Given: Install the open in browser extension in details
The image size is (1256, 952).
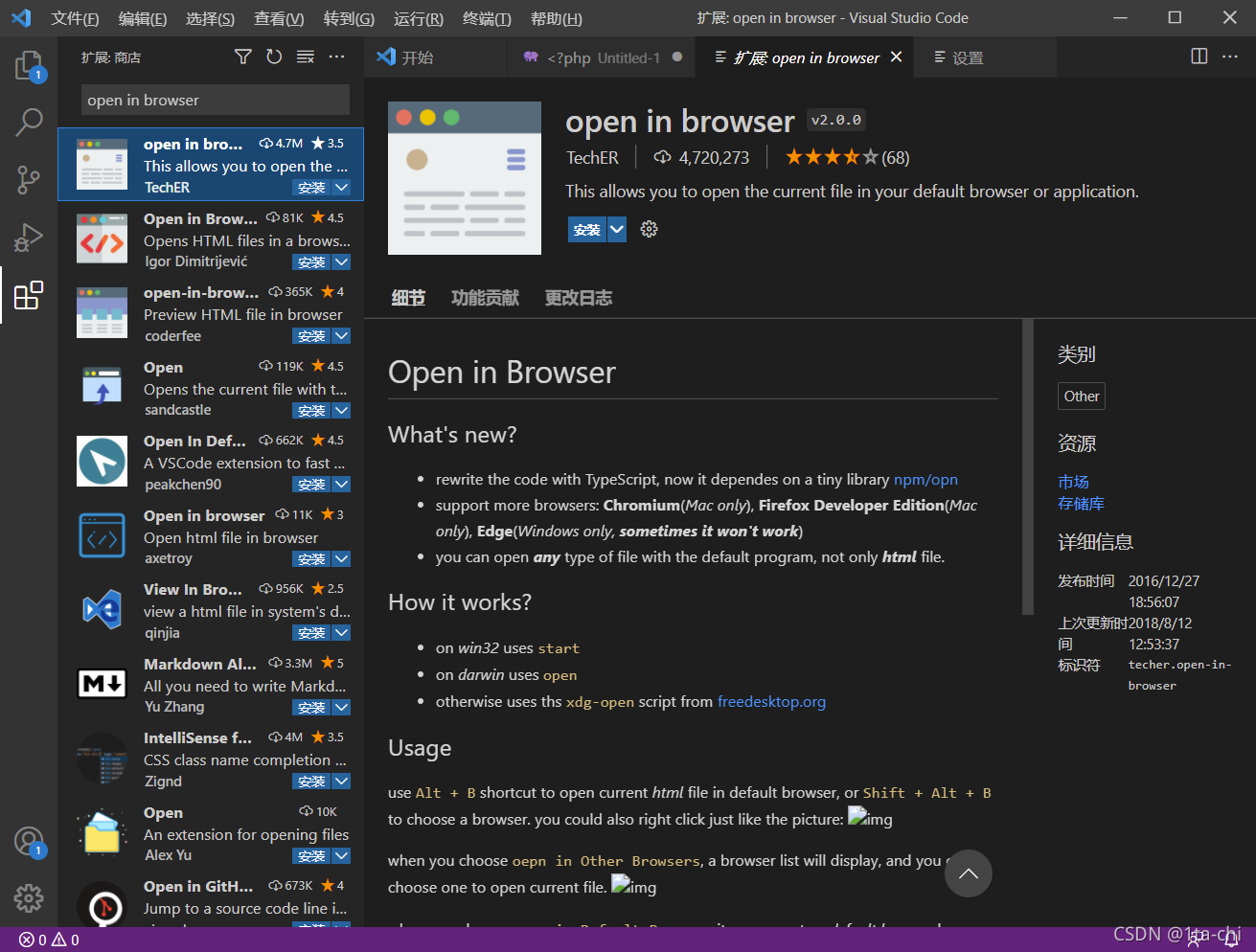Looking at the screenshot, I should [587, 229].
